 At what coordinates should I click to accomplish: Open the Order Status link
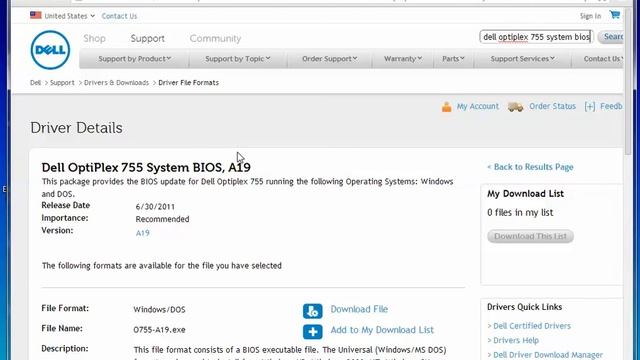(x=552, y=106)
